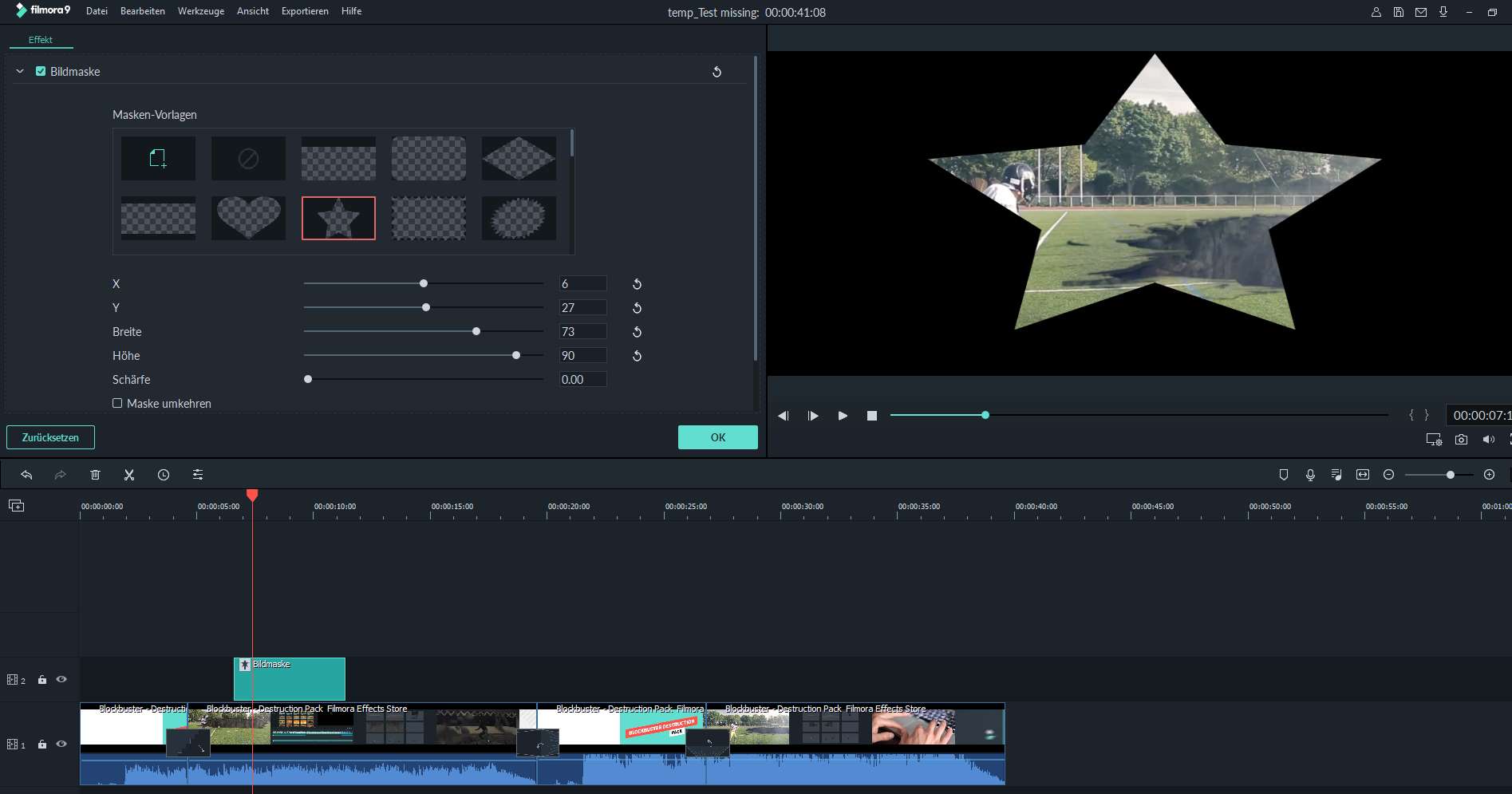
Task: Select the heart mask template
Action: [248, 218]
